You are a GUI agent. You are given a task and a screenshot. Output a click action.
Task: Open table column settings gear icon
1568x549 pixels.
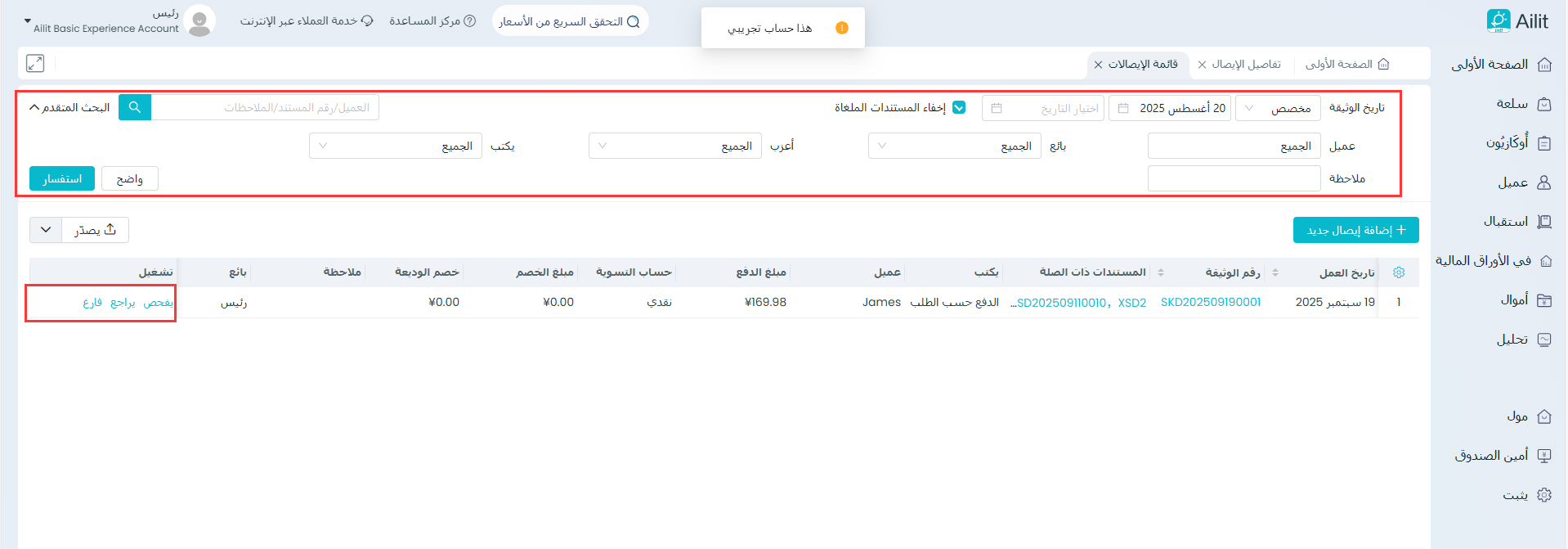click(x=1399, y=272)
